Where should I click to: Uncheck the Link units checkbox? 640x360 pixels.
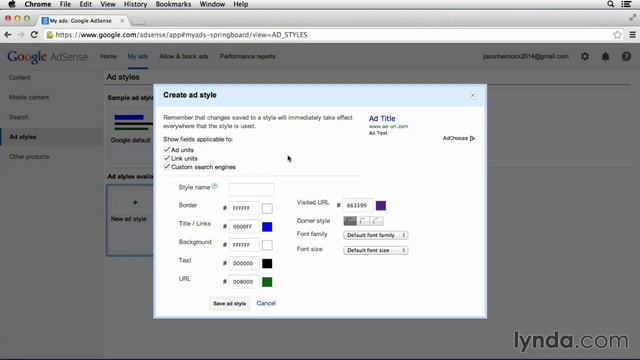[x=167, y=158]
